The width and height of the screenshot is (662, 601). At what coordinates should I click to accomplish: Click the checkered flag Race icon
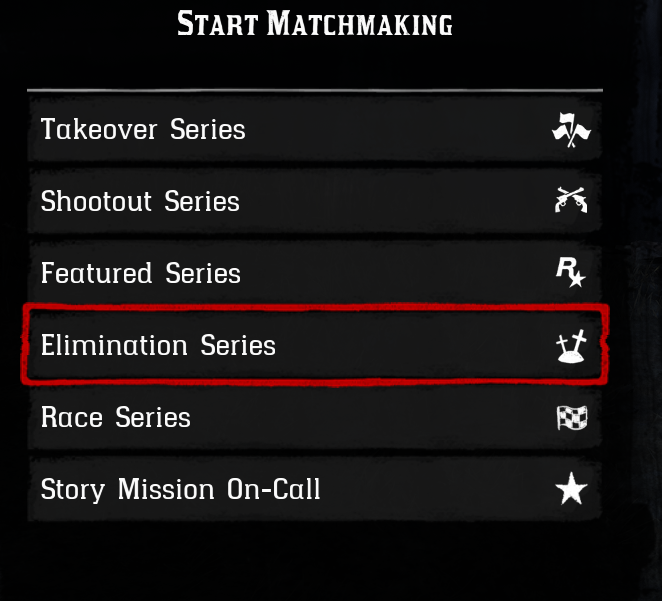(571, 418)
